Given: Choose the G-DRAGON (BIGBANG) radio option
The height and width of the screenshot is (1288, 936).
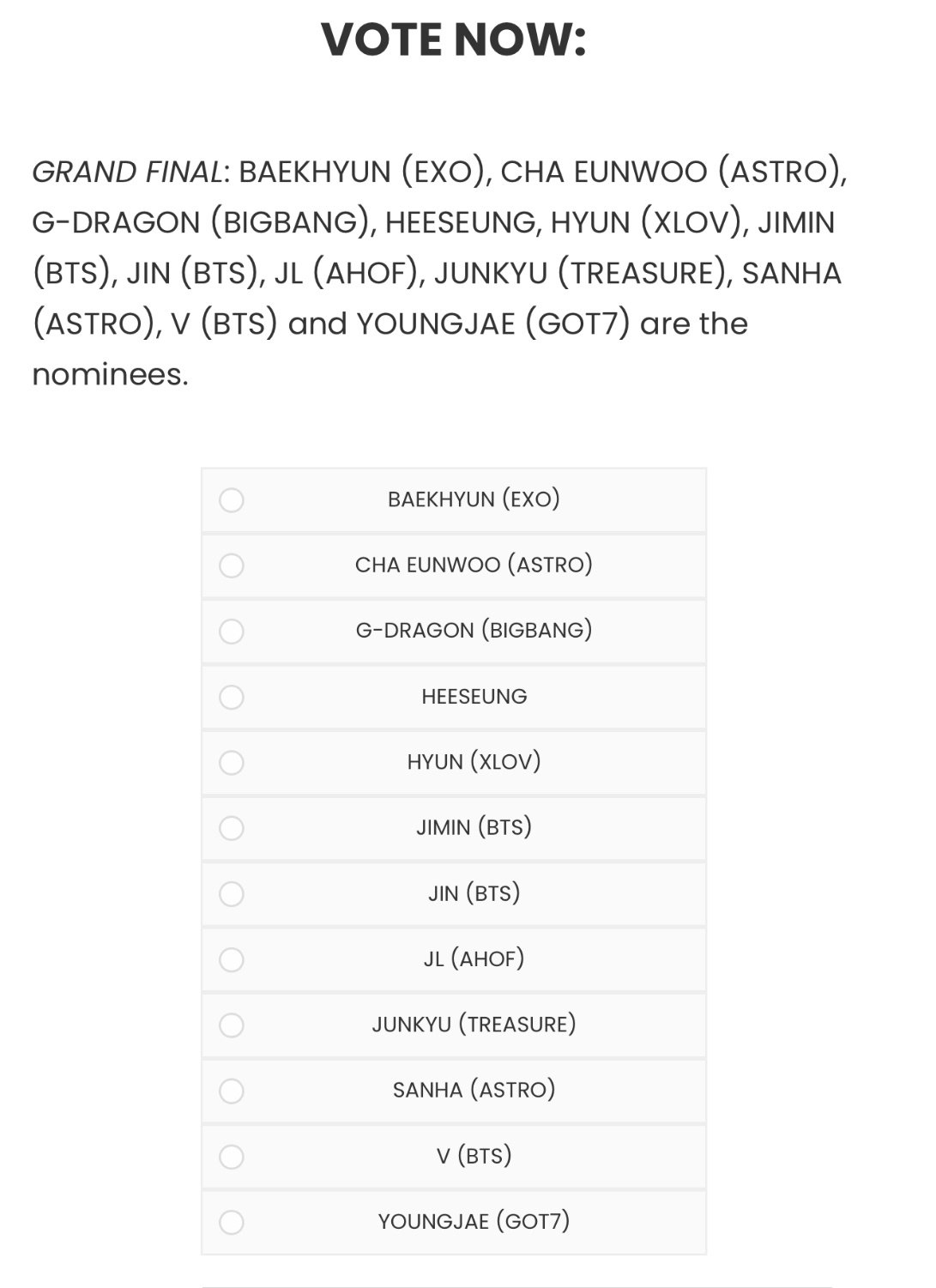Looking at the screenshot, I should (x=232, y=632).
